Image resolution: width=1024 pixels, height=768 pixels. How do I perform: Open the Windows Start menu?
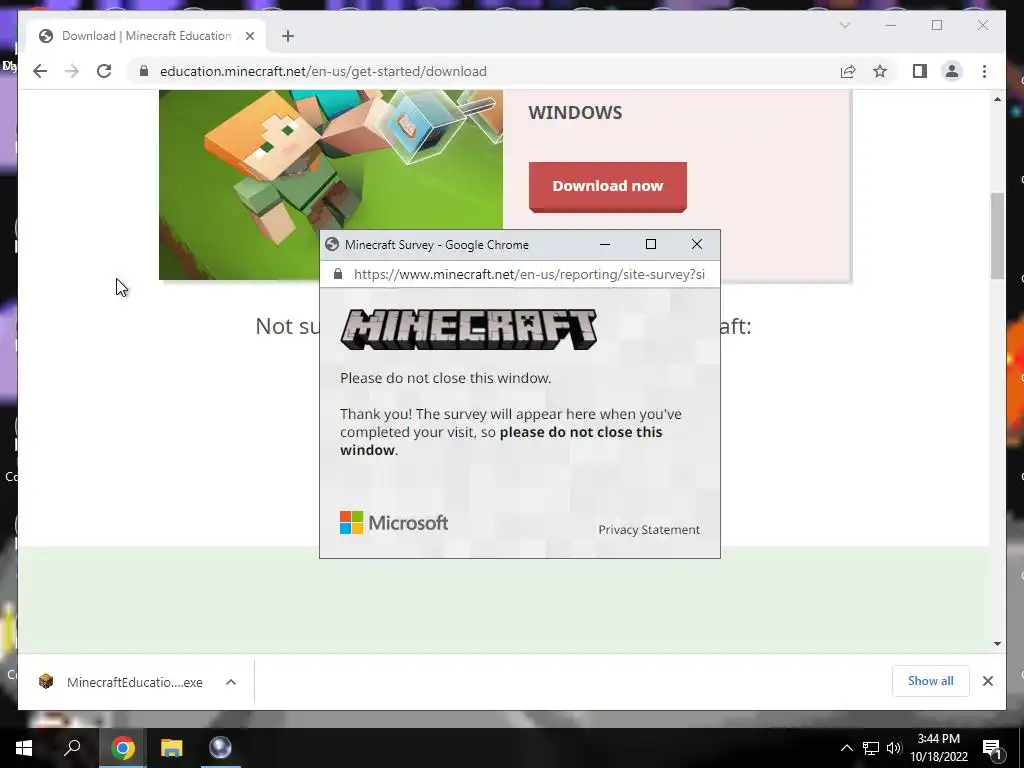click(24, 748)
